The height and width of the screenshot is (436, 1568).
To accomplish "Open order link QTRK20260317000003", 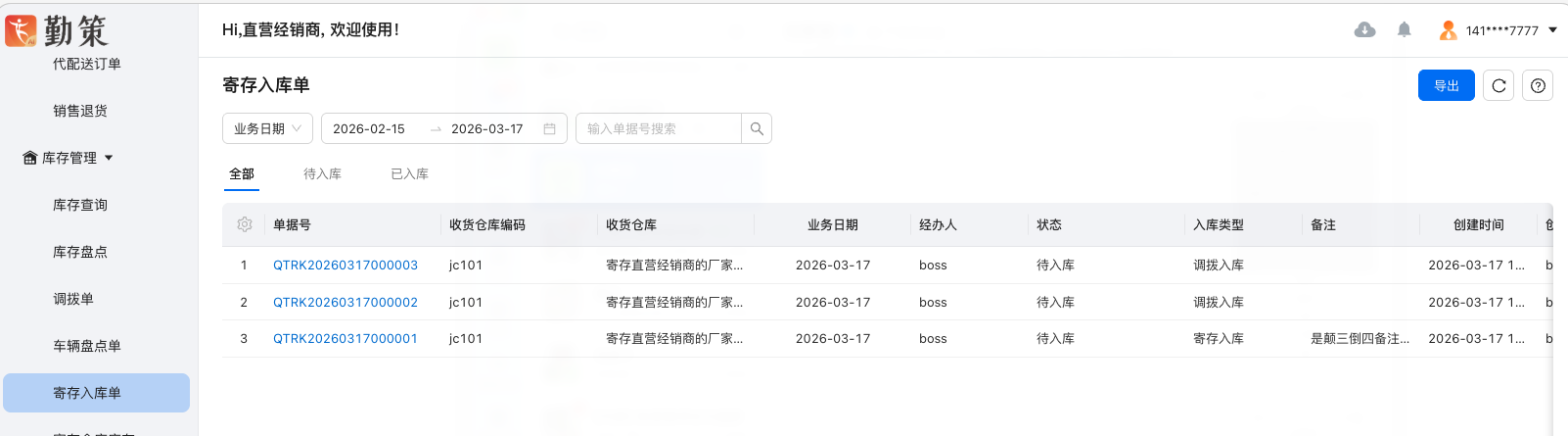I will (x=346, y=265).
